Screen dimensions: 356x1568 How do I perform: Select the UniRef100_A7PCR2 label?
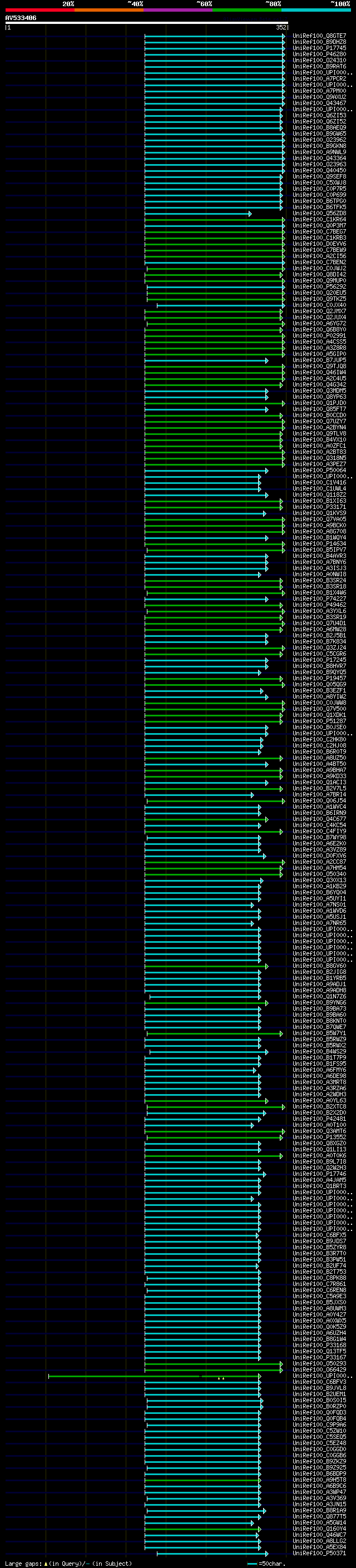(x=319, y=78)
